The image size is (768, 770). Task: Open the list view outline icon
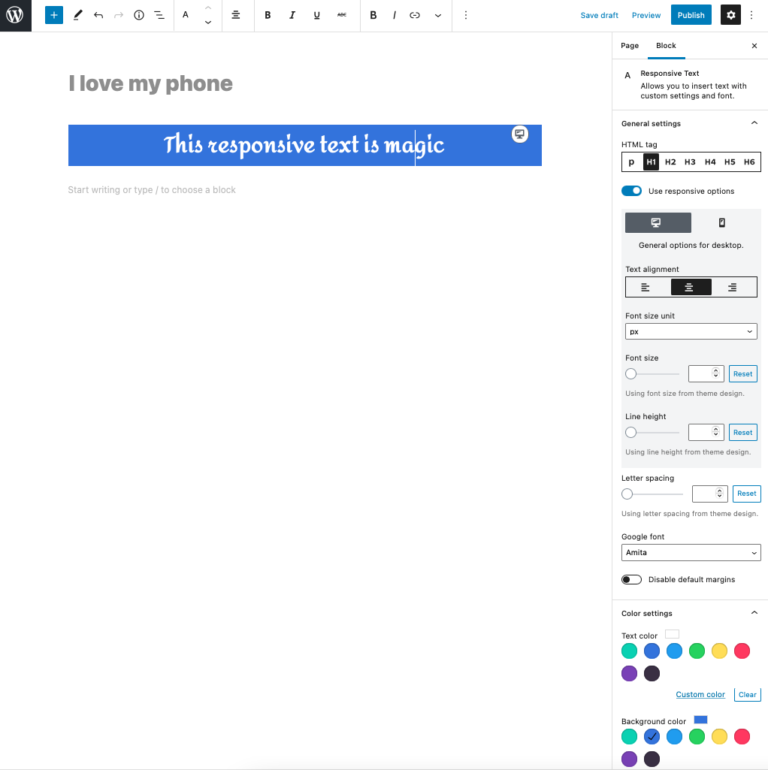coord(159,15)
